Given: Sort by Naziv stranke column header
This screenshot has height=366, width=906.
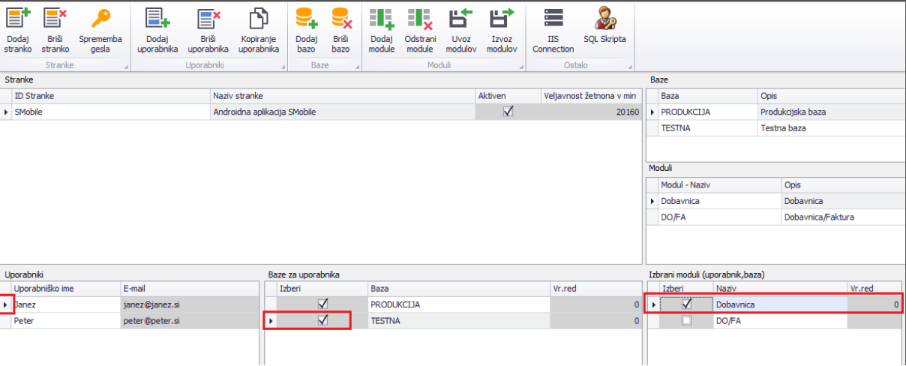Looking at the screenshot, I should pyautogui.click(x=343, y=96).
